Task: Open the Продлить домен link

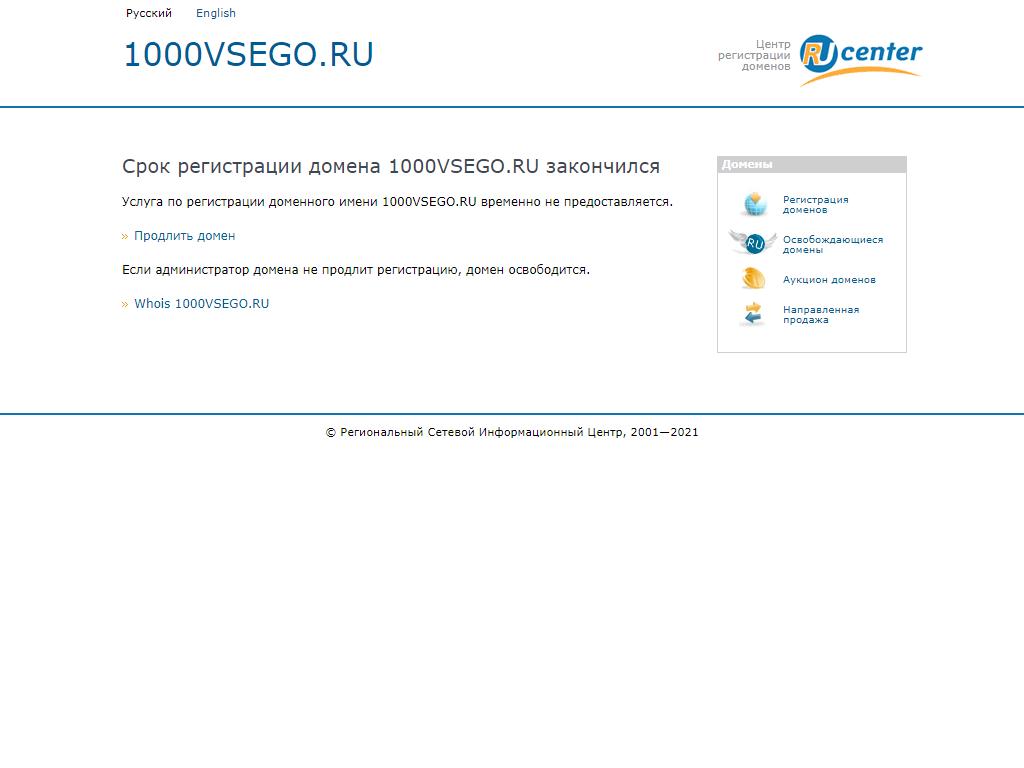Action: tap(185, 236)
